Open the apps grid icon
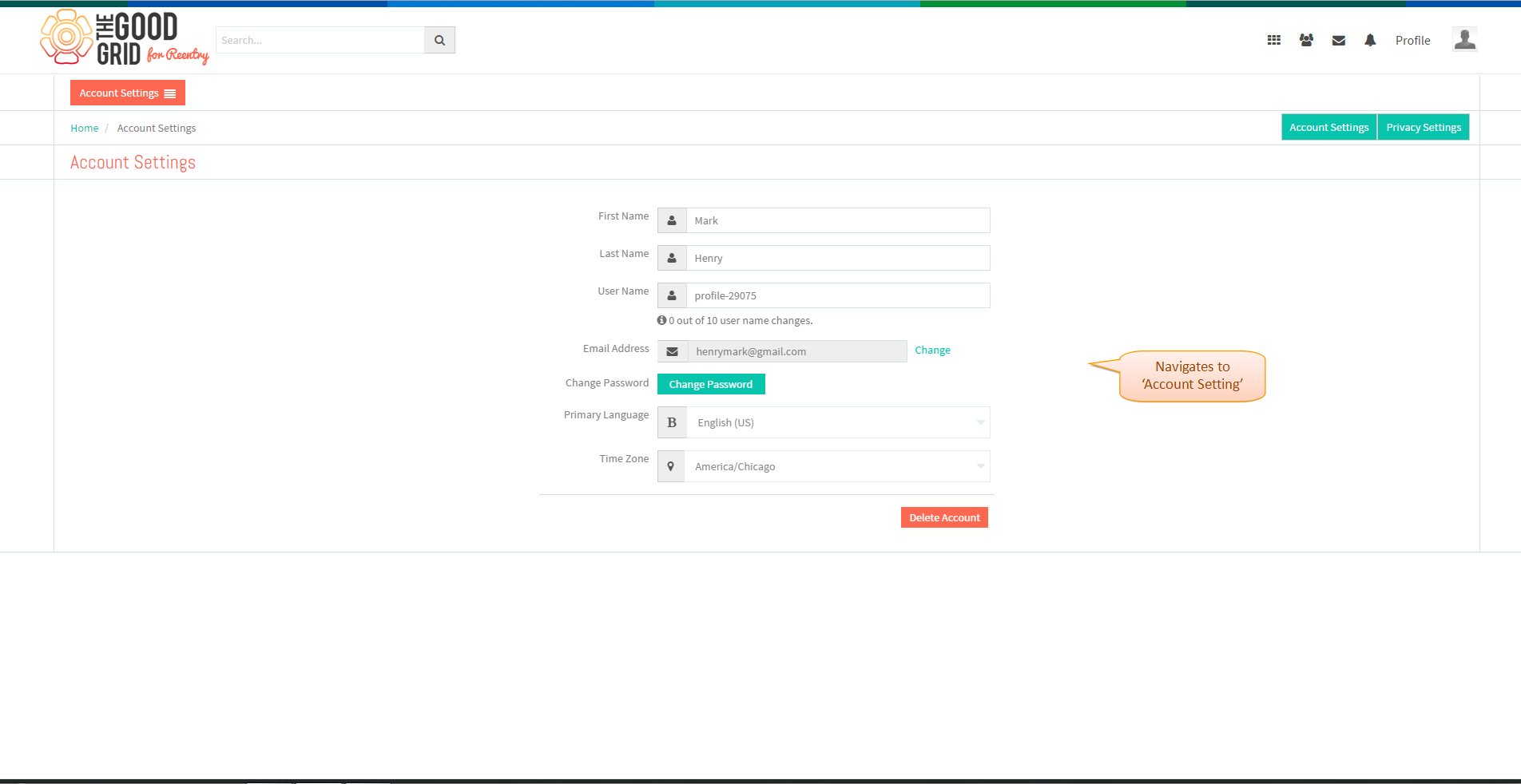Screen dimensions: 1521x784 coord(1274,40)
